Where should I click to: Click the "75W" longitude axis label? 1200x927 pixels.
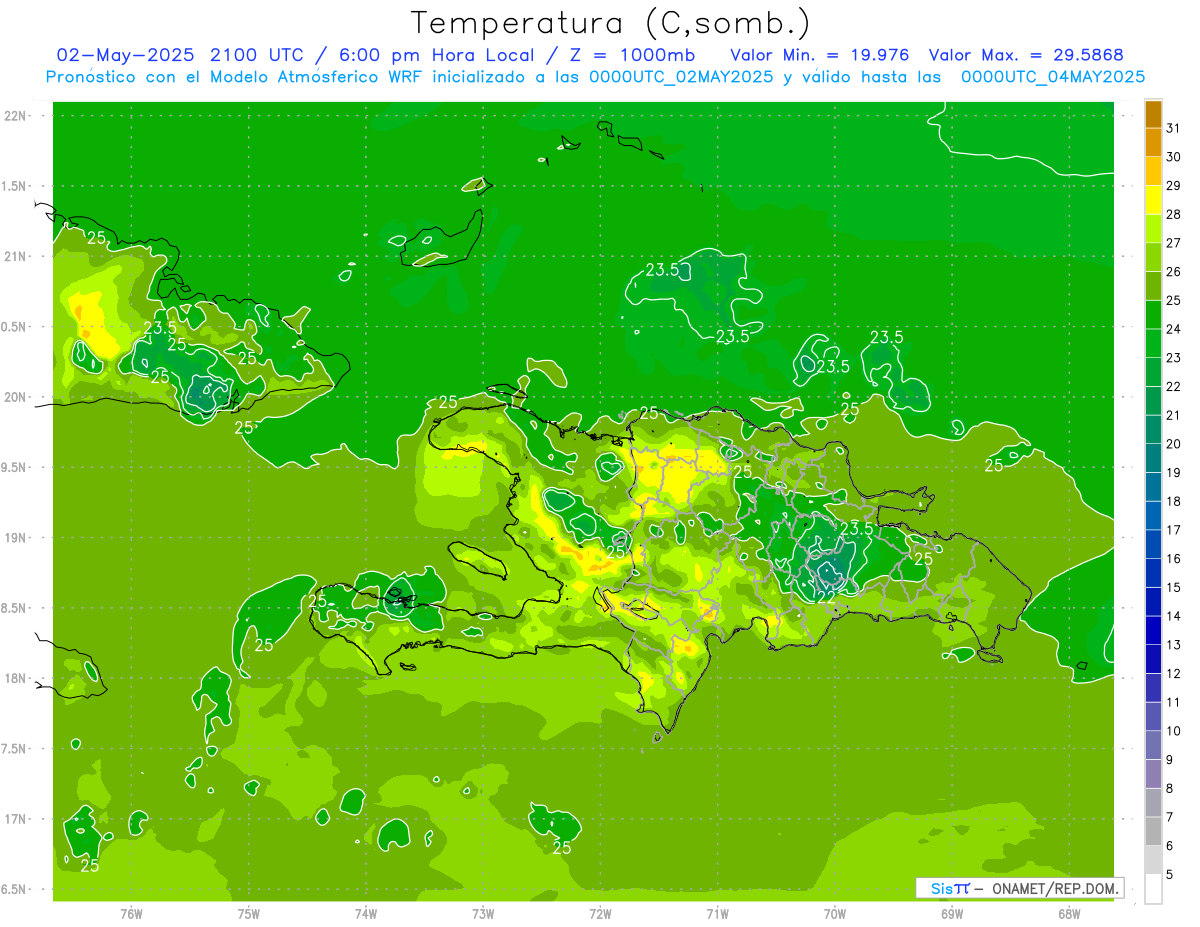(249, 914)
